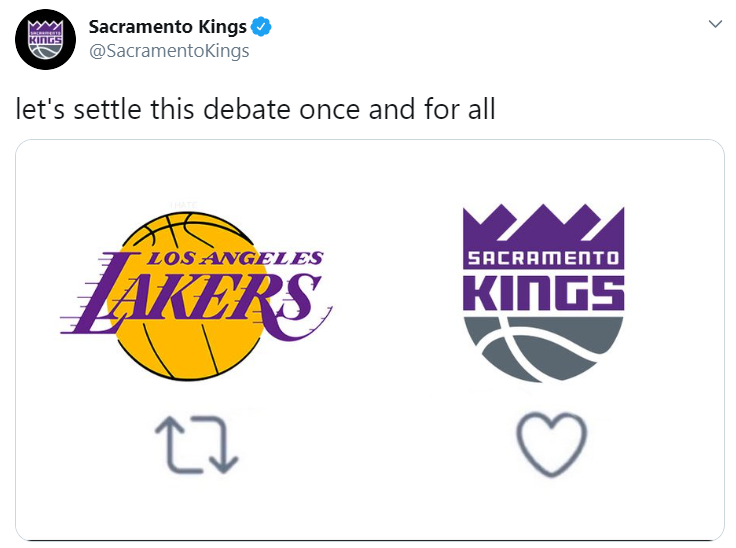Select the large KINGS lettering in the shield
Image resolution: width=736 pixels, height=548 pixels.
click(543, 292)
